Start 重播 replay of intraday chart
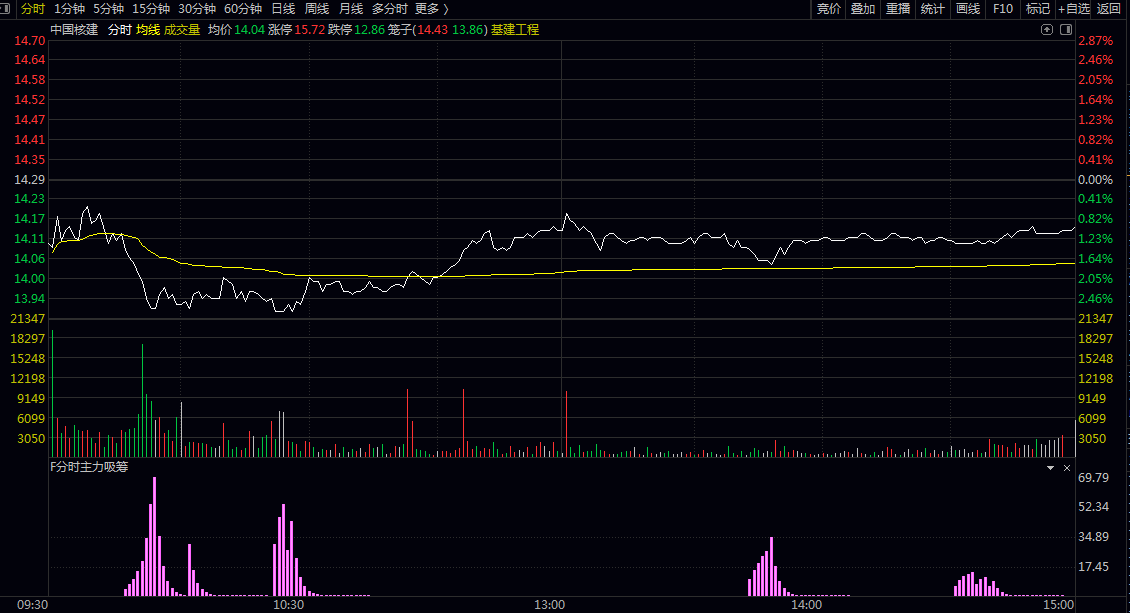1130x613 pixels. [898, 9]
